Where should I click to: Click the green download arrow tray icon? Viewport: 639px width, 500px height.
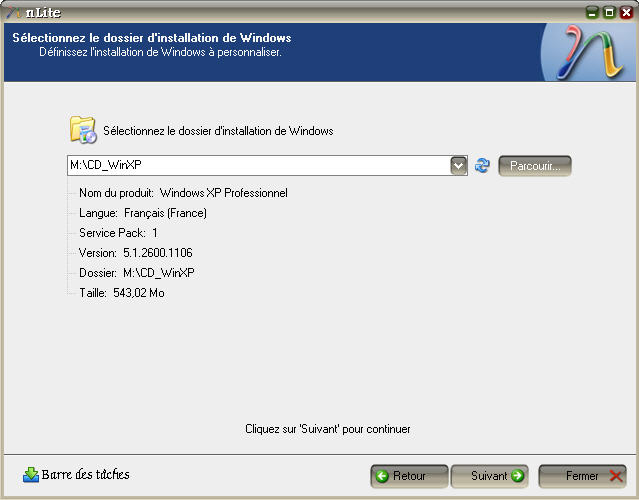tap(31, 475)
